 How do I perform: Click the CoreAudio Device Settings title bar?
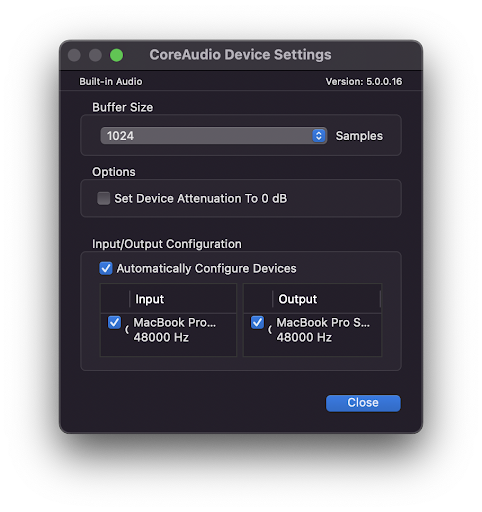click(240, 55)
